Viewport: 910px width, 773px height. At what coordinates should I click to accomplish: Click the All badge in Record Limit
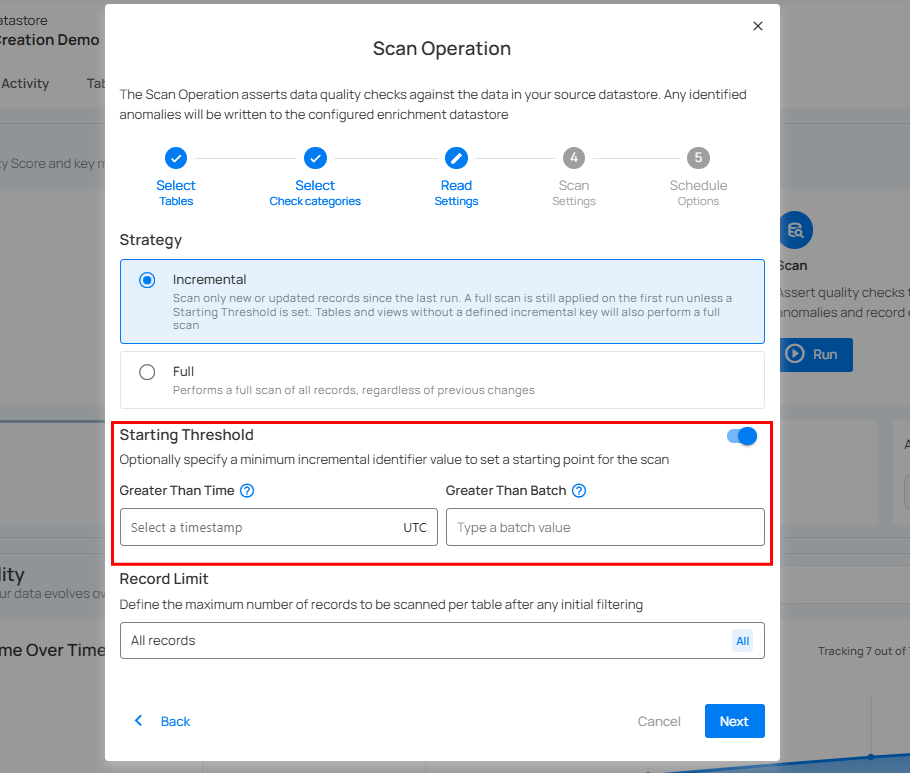click(742, 641)
